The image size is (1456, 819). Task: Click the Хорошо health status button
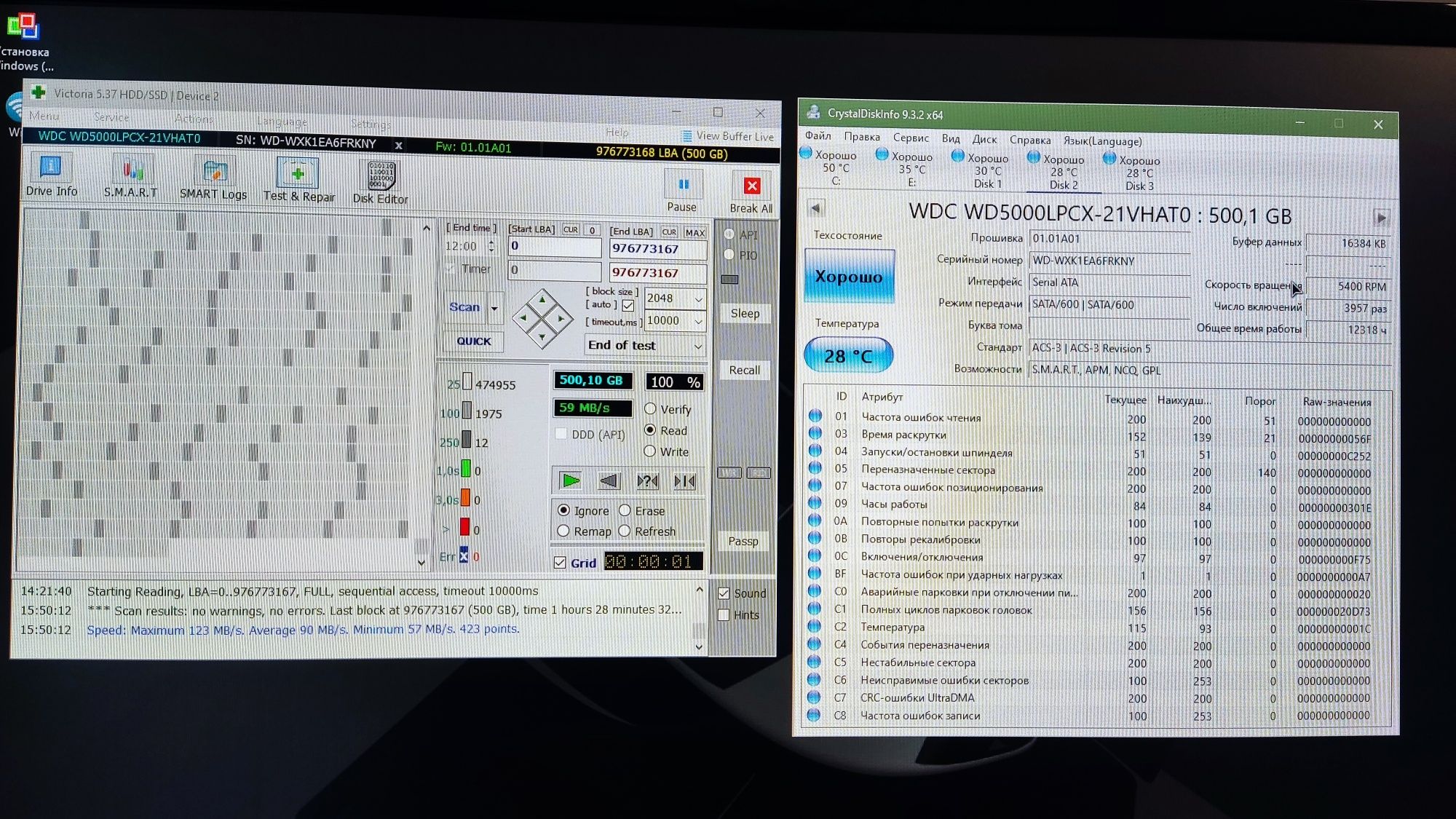[849, 276]
